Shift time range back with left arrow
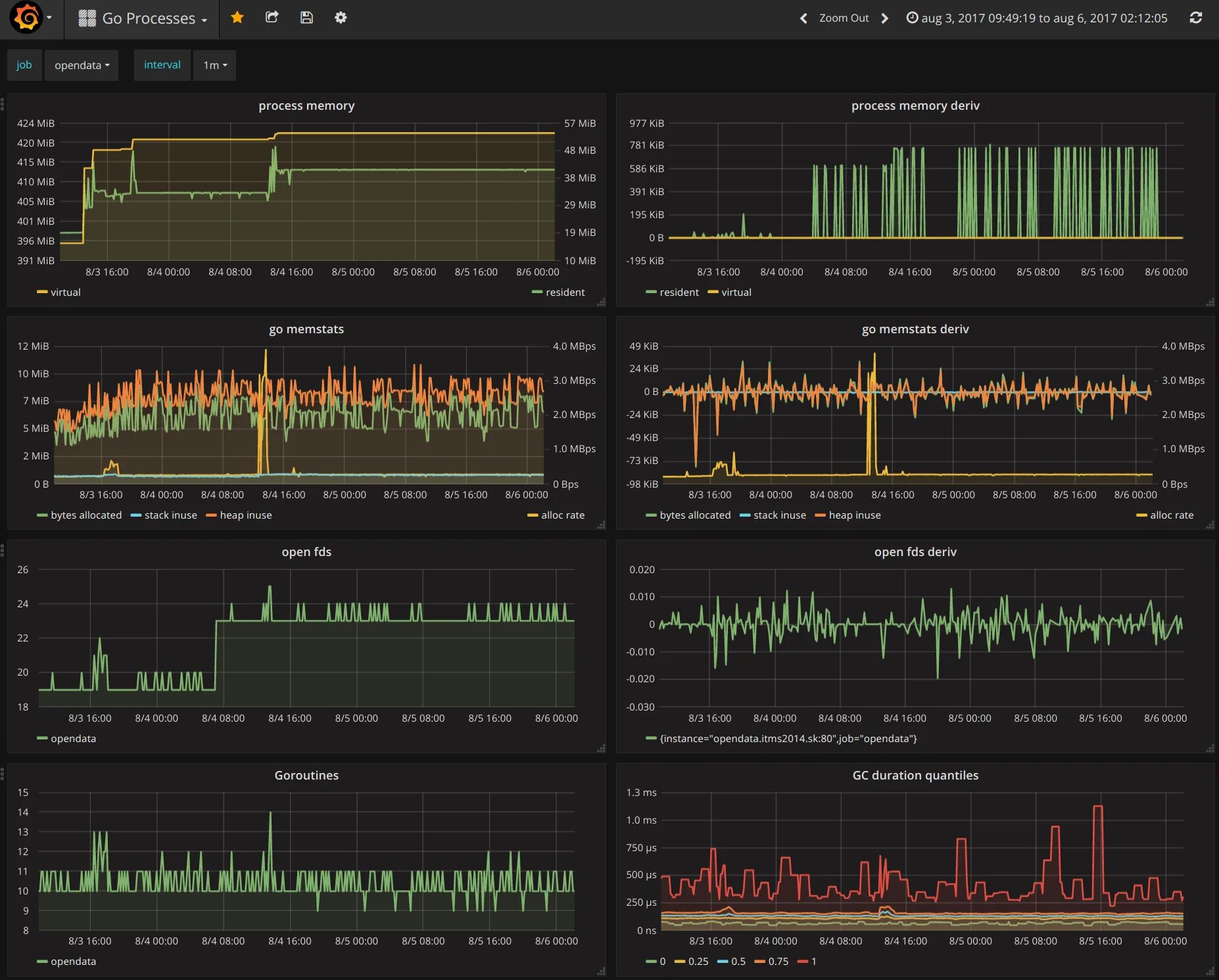Screen dimensions: 1219x980 (x=803, y=18)
